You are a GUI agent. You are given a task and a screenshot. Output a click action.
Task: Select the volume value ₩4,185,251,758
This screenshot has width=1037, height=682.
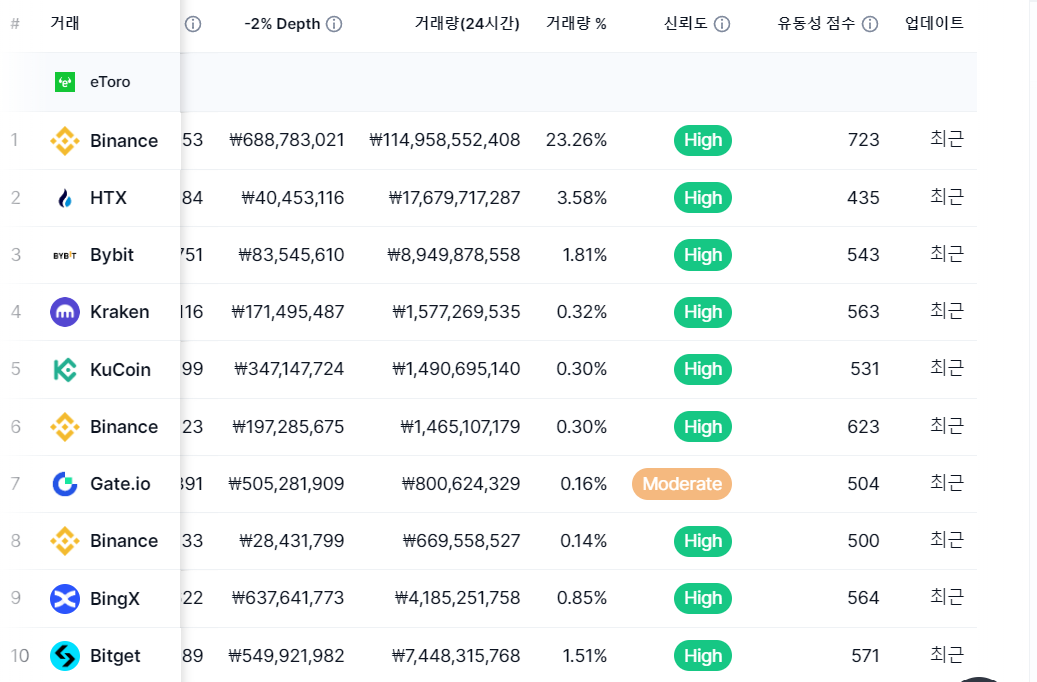(x=457, y=599)
